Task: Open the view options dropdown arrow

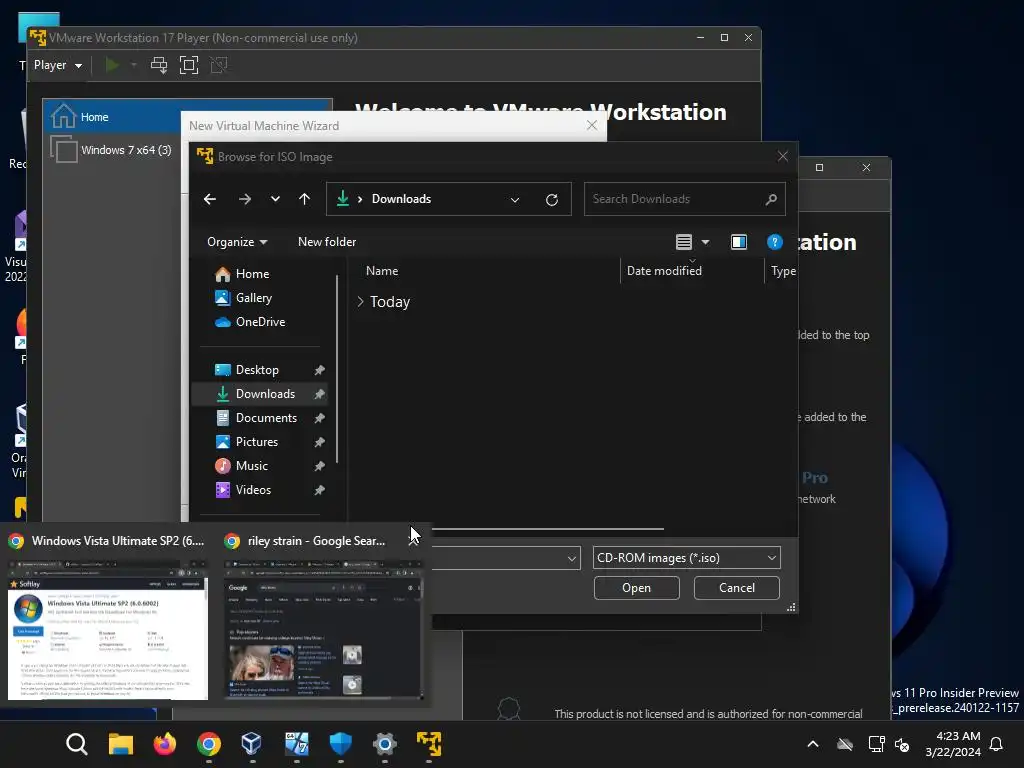Action: pos(705,242)
